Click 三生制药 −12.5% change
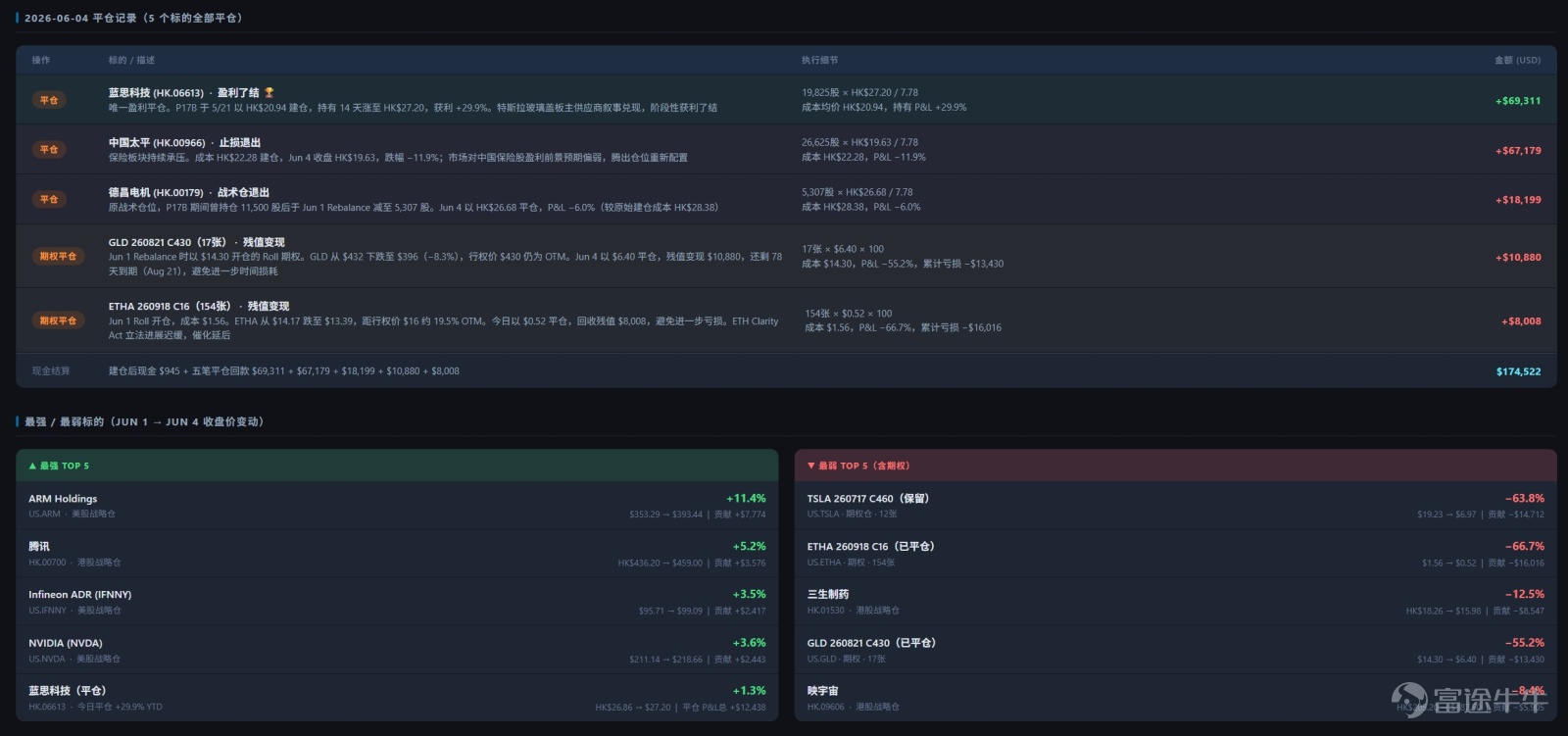 pyautogui.click(x=1525, y=595)
